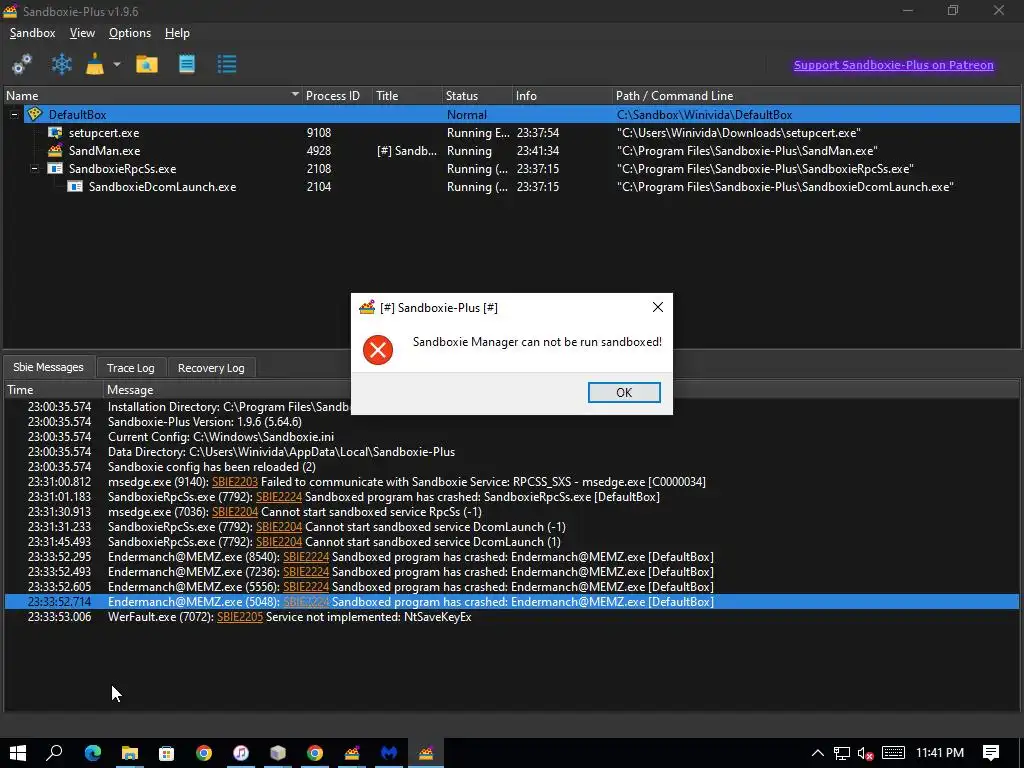The width and height of the screenshot is (1024, 768).
Task: Open the View menu
Action: tap(82, 33)
